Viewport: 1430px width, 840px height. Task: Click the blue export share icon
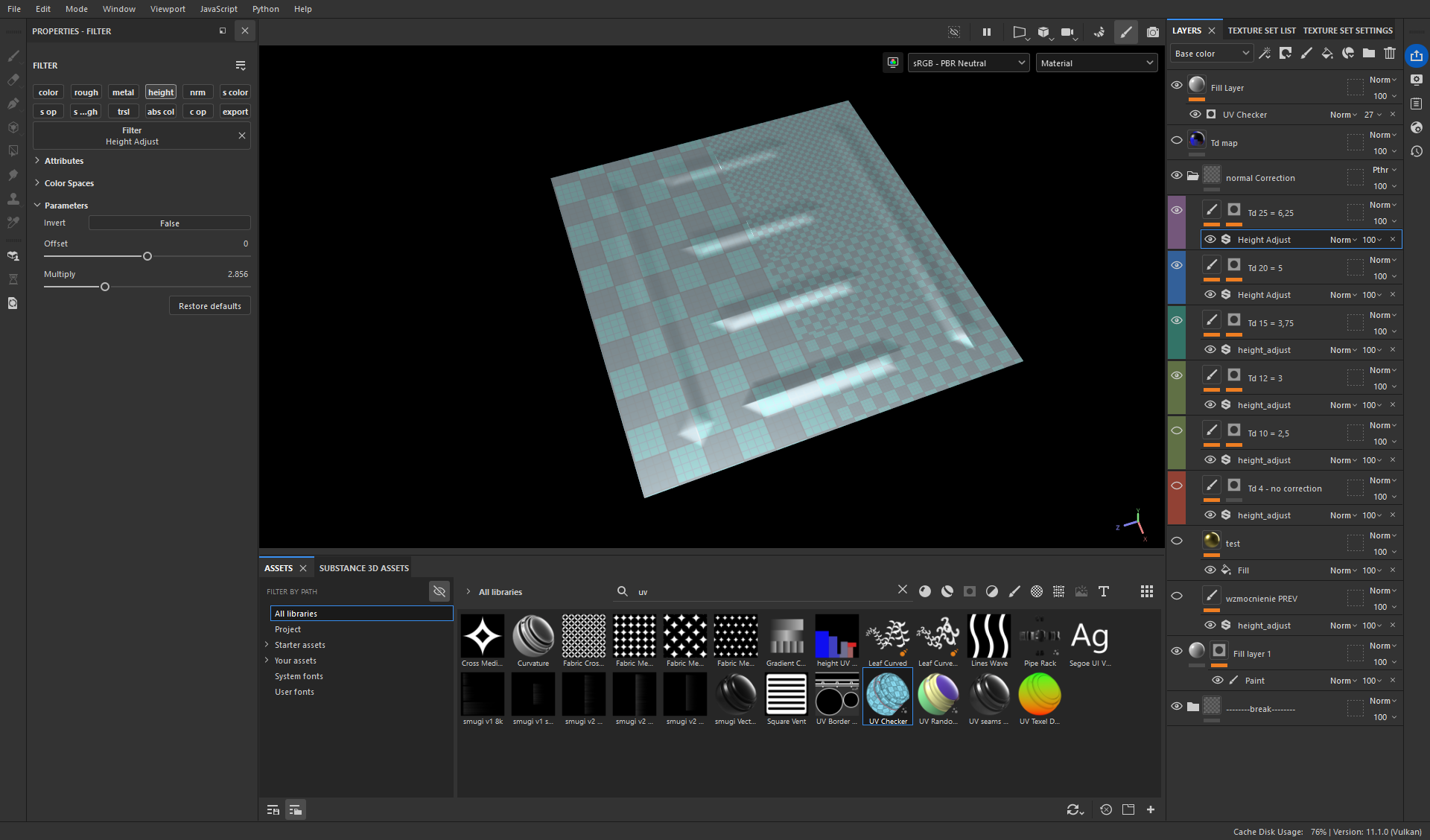[x=1416, y=56]
